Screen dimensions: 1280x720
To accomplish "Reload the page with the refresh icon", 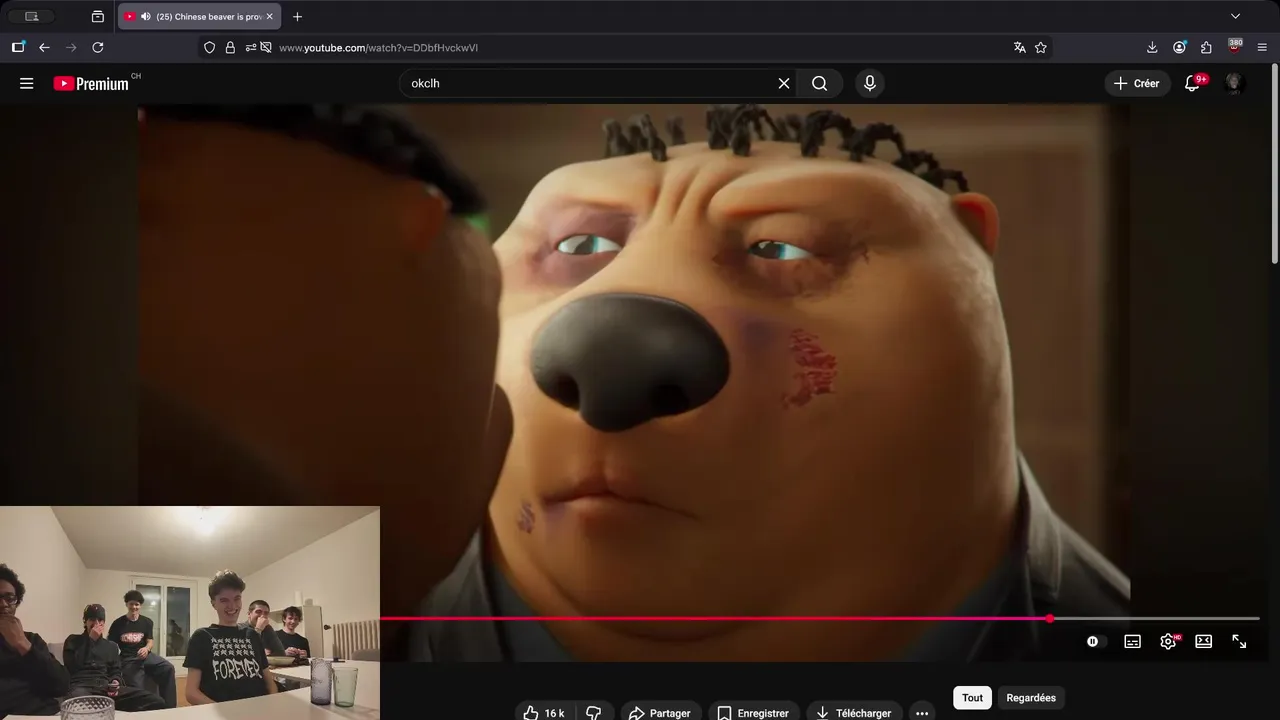I will point(98,47).
